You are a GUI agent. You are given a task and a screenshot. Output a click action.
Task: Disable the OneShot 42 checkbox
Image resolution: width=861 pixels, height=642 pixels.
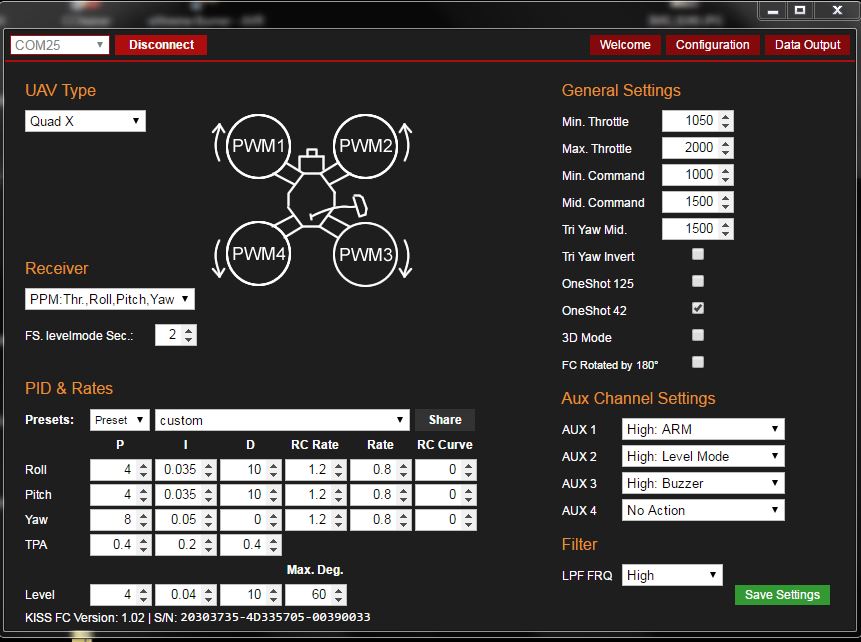coord(698,309)
